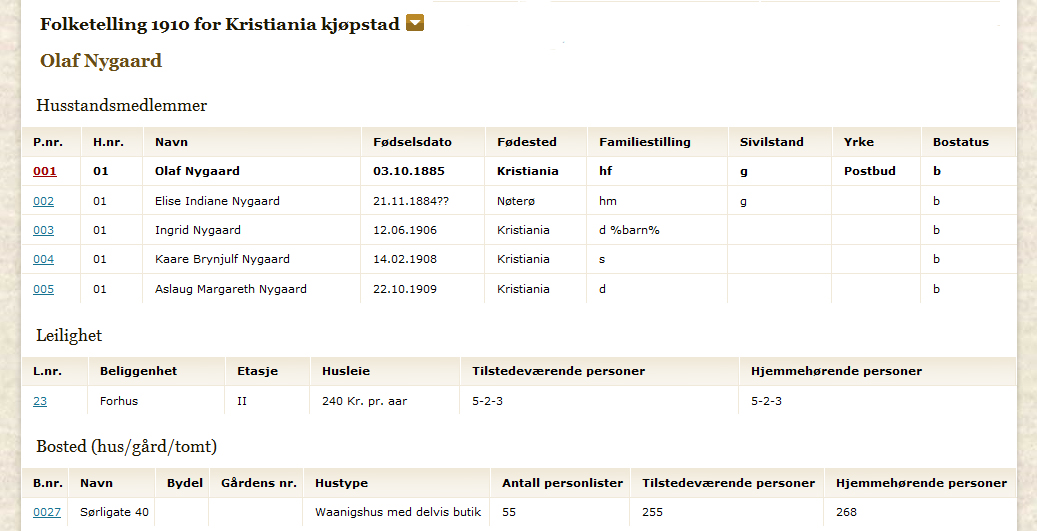Screen dimensions: 1037x531
Task: Click the Antall personlister column header
Action: point(562,483)
